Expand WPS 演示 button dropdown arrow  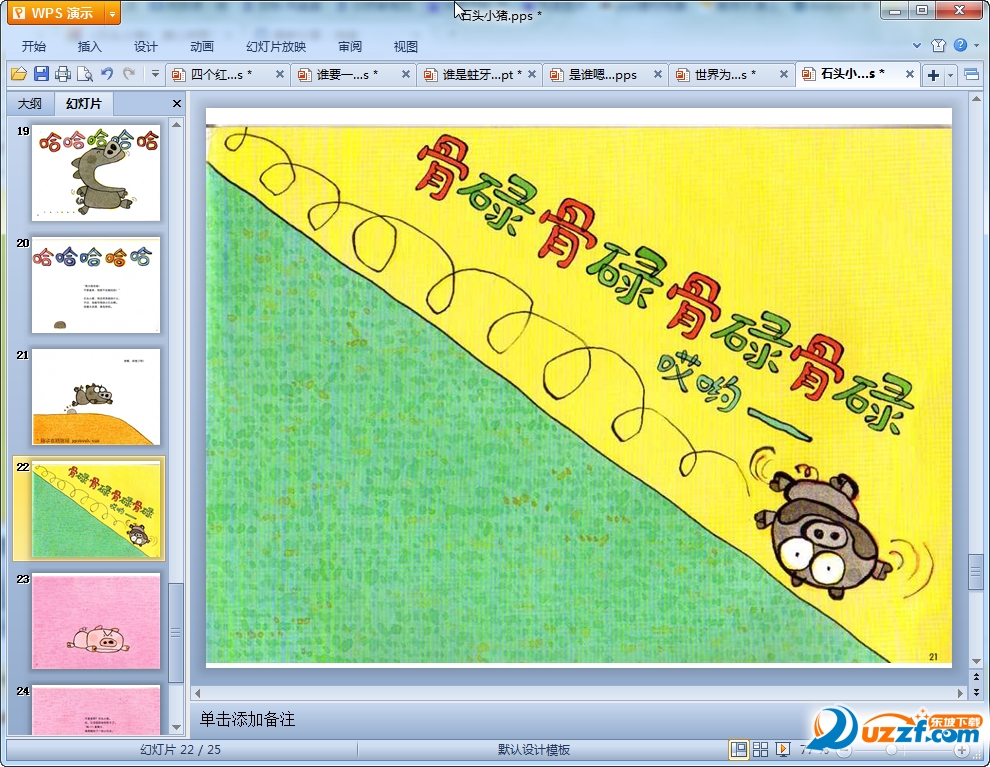click(112, 13)
